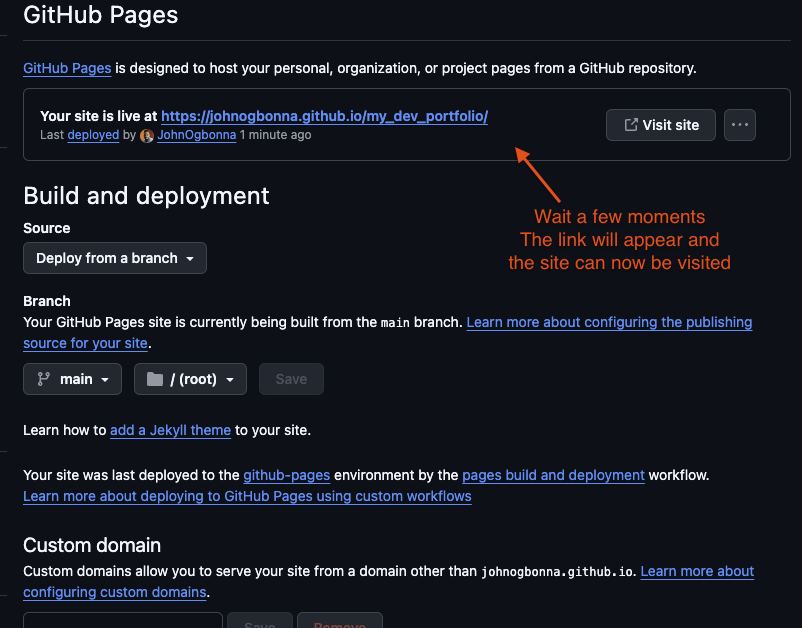Click the 'Build and deployment' heading
Screen dimensions: 802x628
[x=146, y=196]
